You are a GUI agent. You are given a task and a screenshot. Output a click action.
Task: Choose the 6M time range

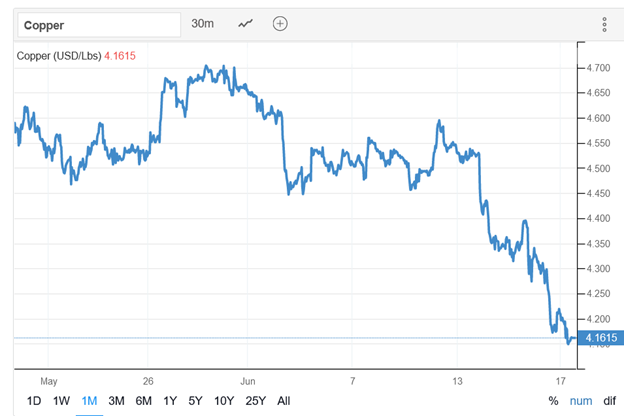point(144,401)
